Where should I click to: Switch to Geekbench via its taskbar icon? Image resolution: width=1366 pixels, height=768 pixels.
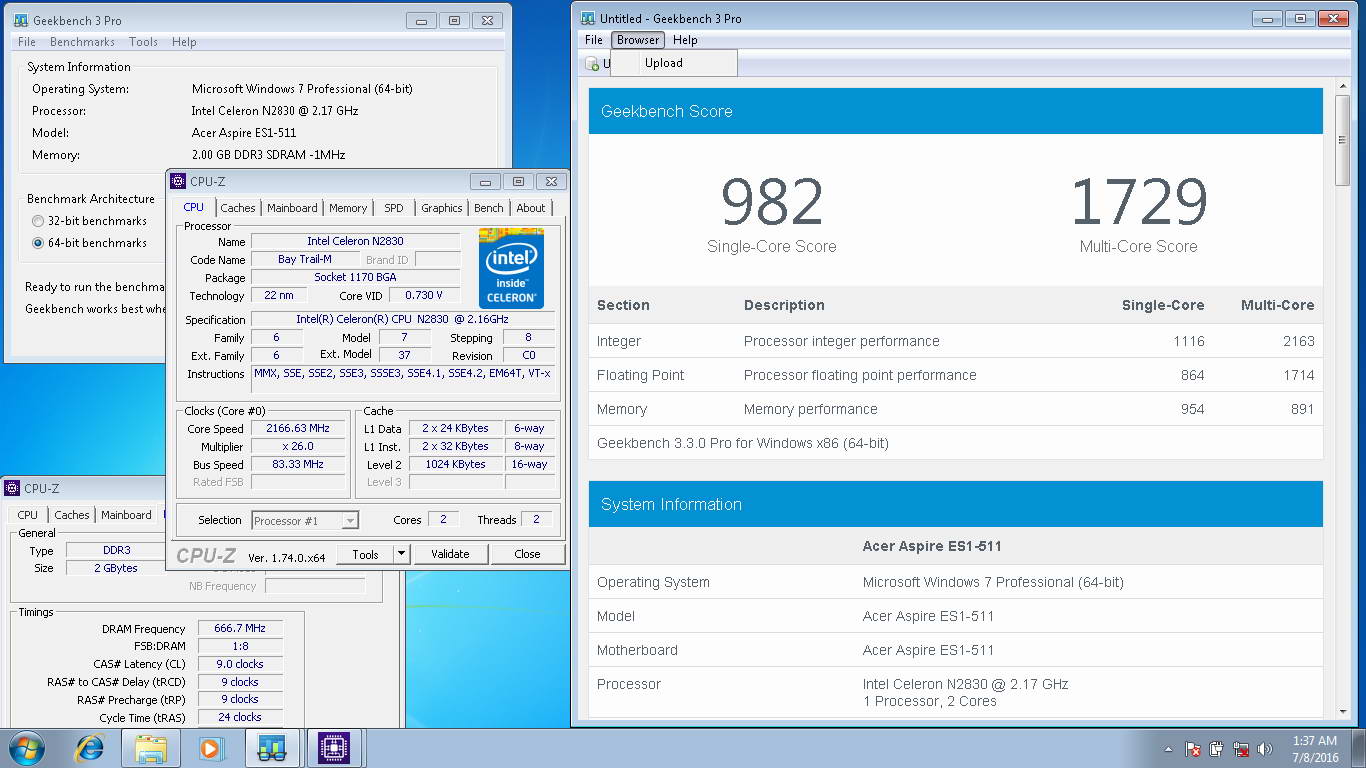272,748
